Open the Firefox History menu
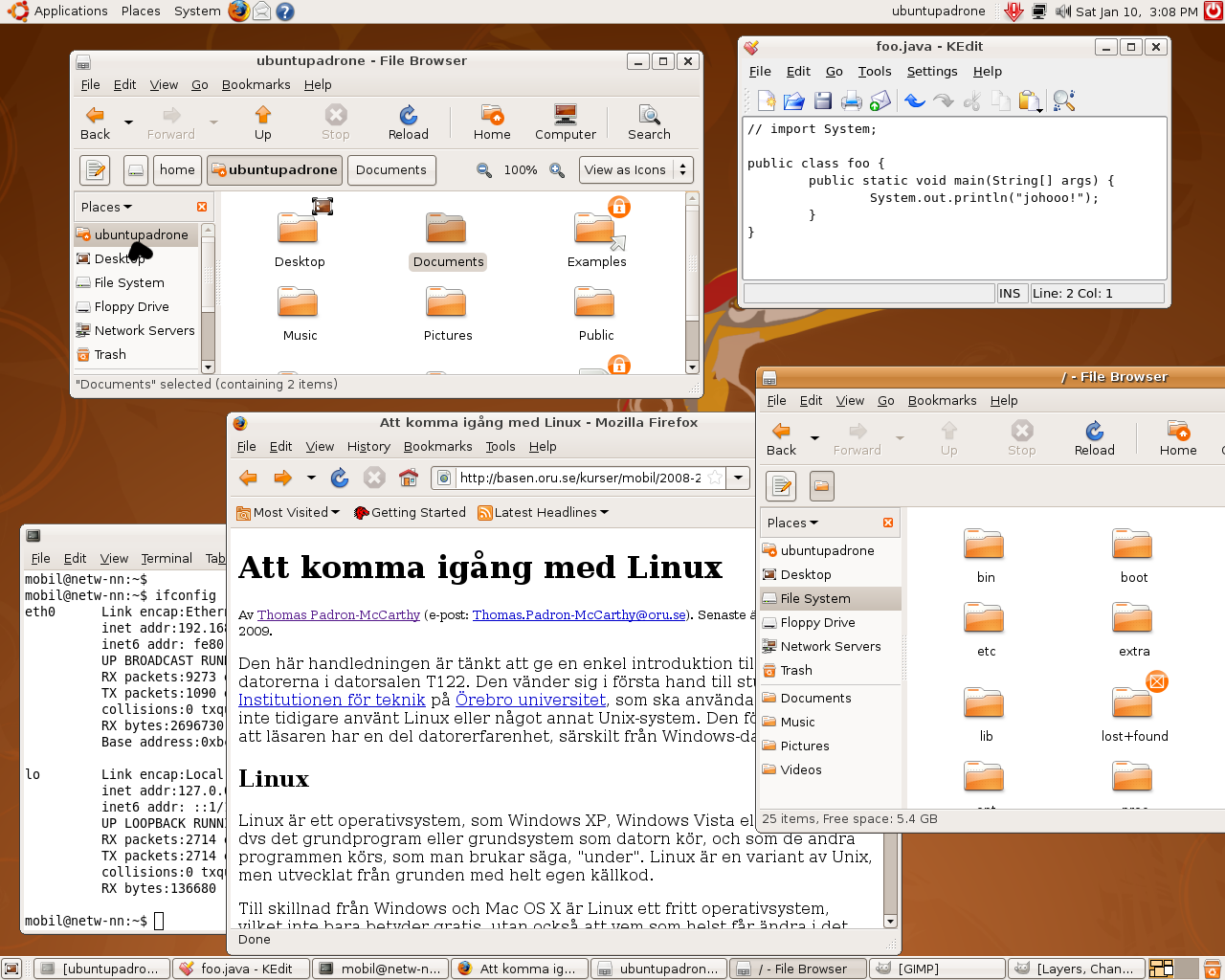Viewport: 1225px width, 980px height. pyautogui.click(x=368, y=447)
